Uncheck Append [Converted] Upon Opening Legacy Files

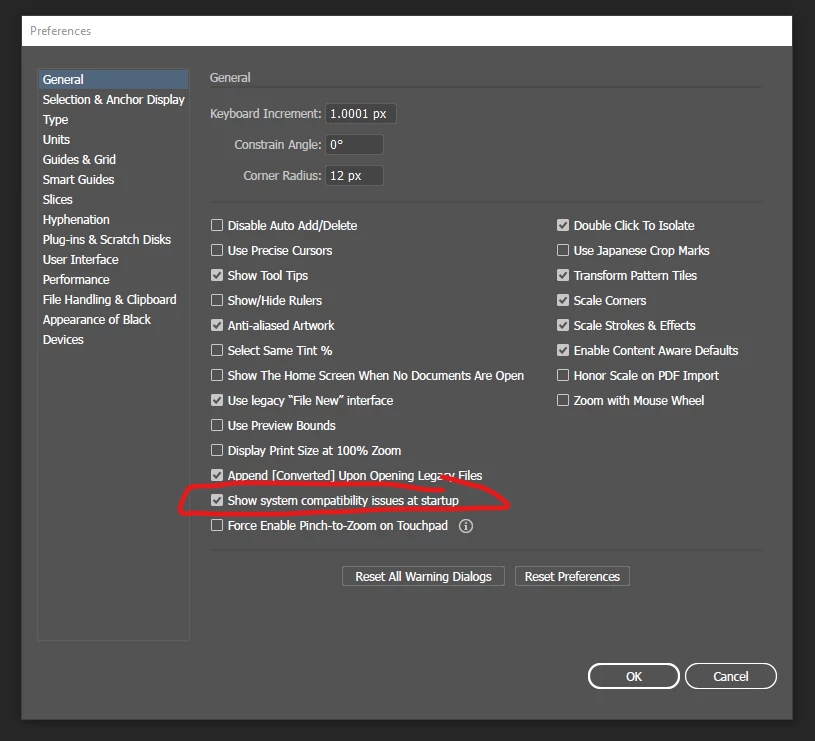(x=217, y=475)
